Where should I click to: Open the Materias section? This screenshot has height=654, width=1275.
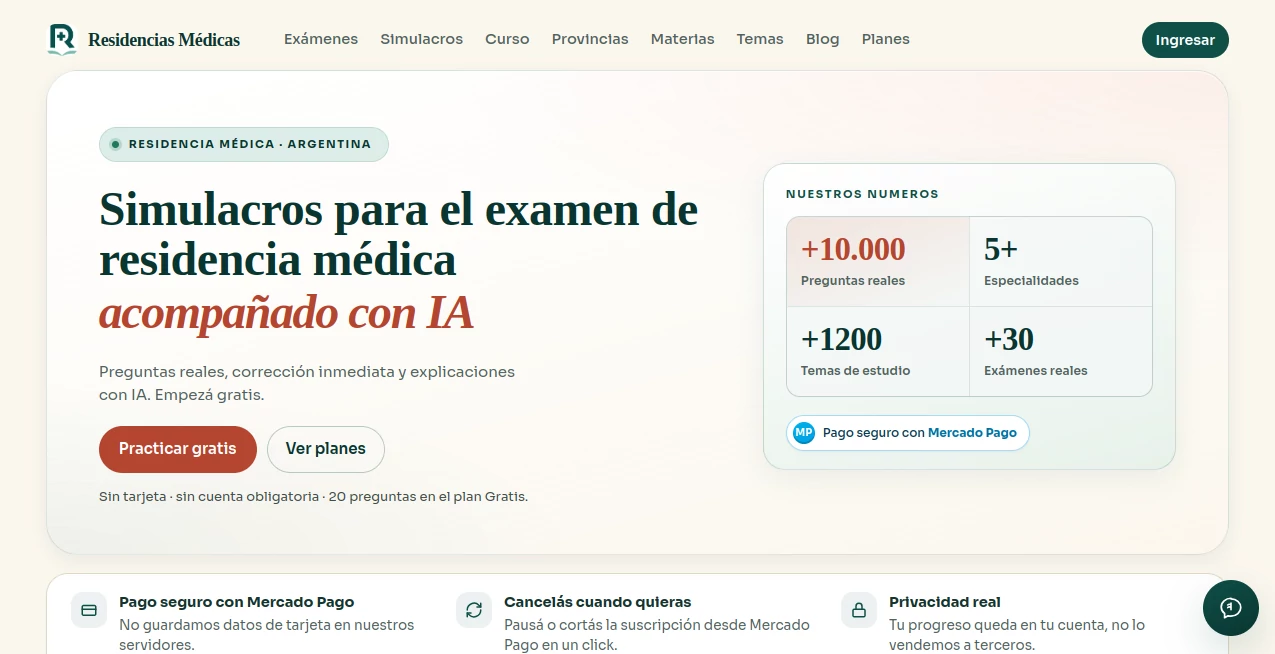tap(683, 39)
